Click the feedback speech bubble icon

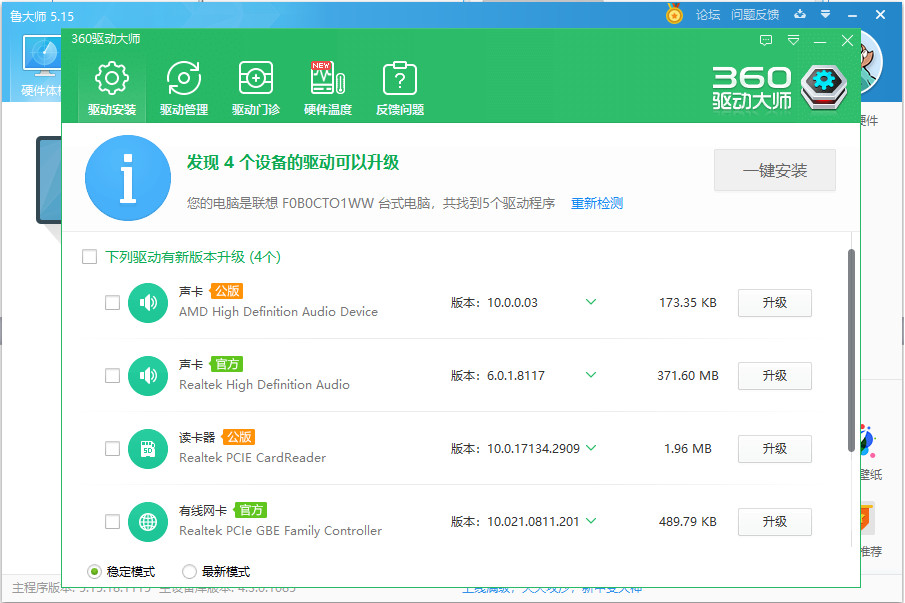pyautogui.click(x=765, y=39)
